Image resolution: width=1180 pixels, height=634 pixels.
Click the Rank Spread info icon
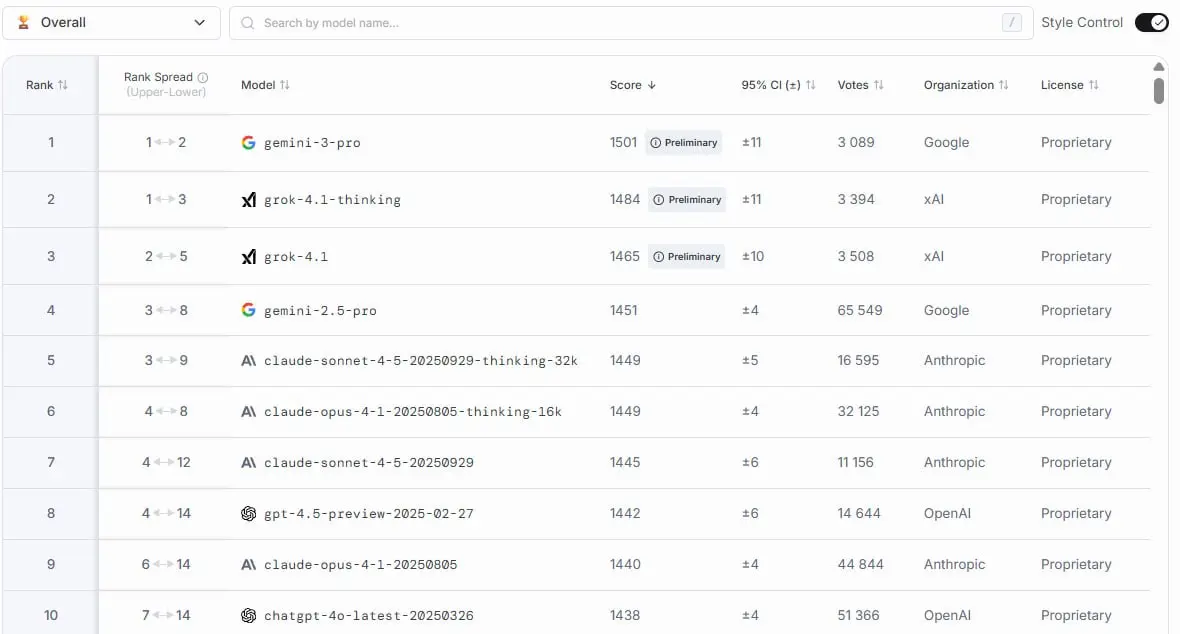point(202,77)
